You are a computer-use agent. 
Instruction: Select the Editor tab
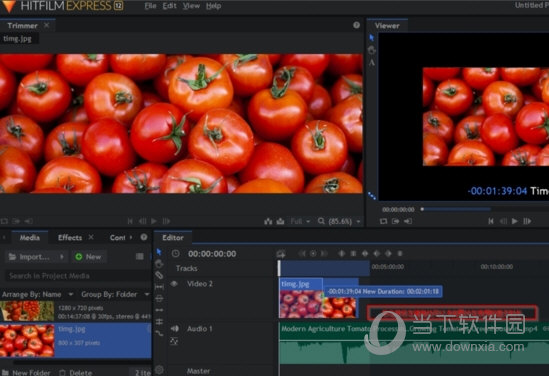(x=173, y=237)
